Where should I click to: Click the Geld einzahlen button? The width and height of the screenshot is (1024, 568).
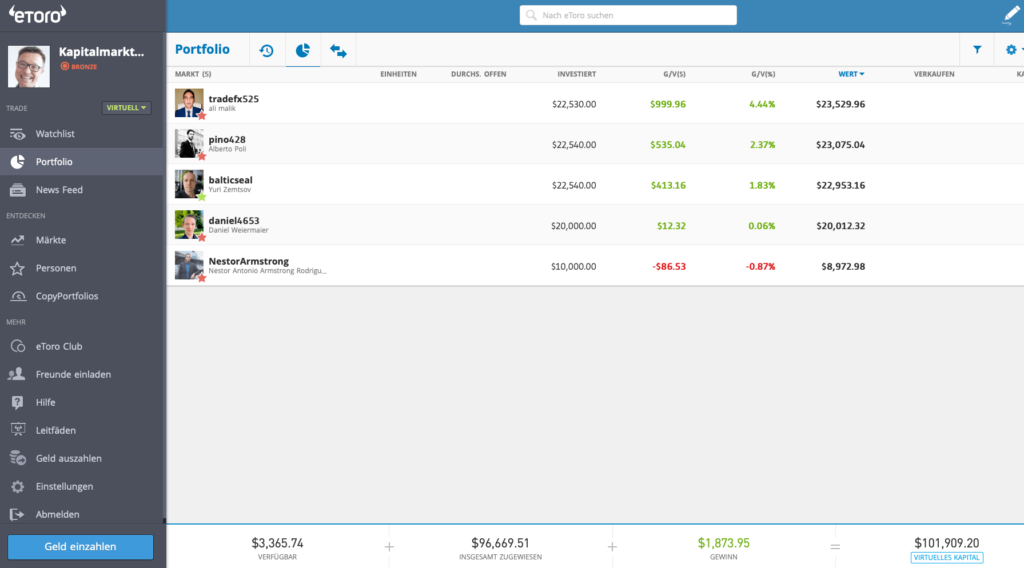(81, 547)
